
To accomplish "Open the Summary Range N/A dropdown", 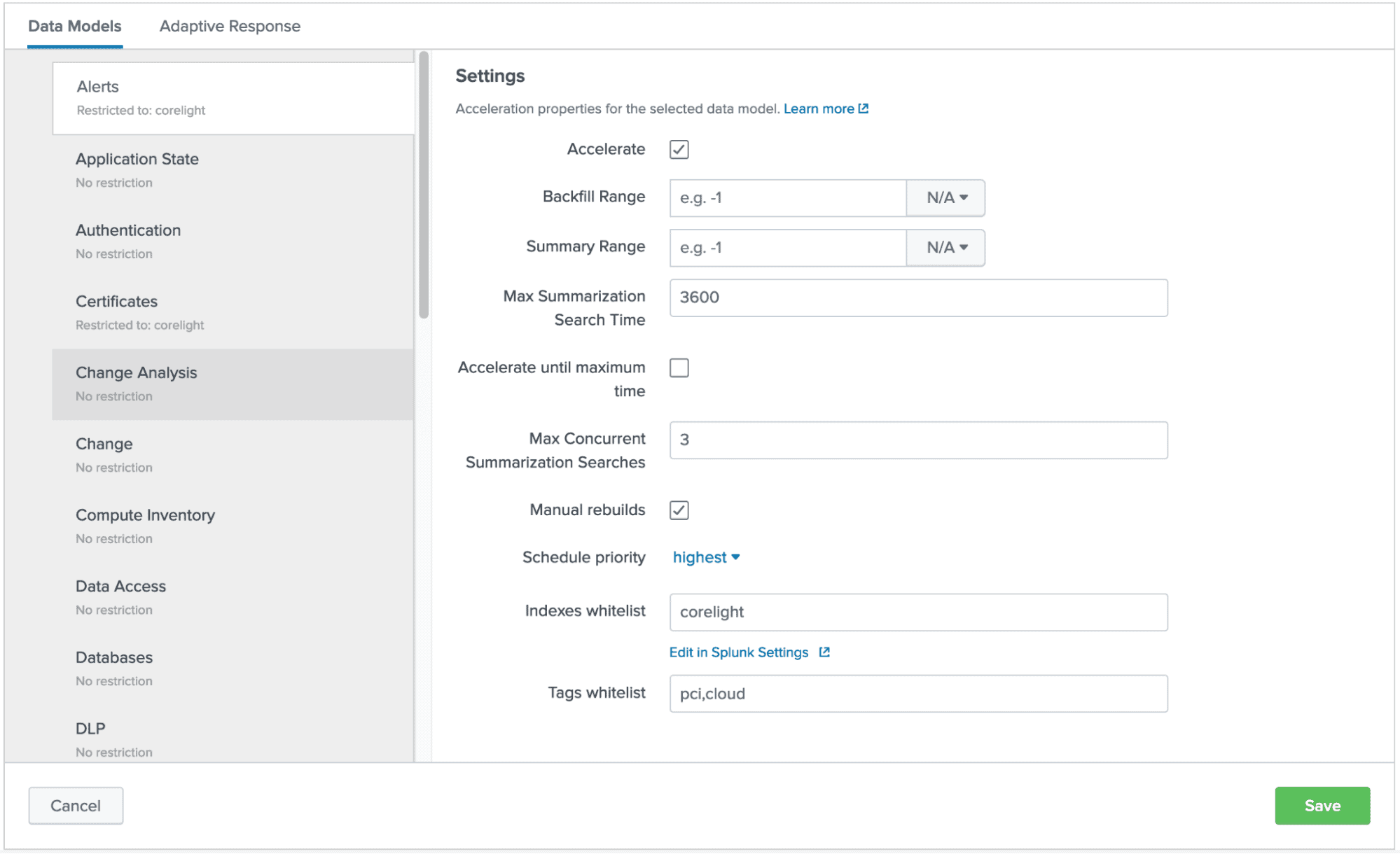I will click(945, 248).
